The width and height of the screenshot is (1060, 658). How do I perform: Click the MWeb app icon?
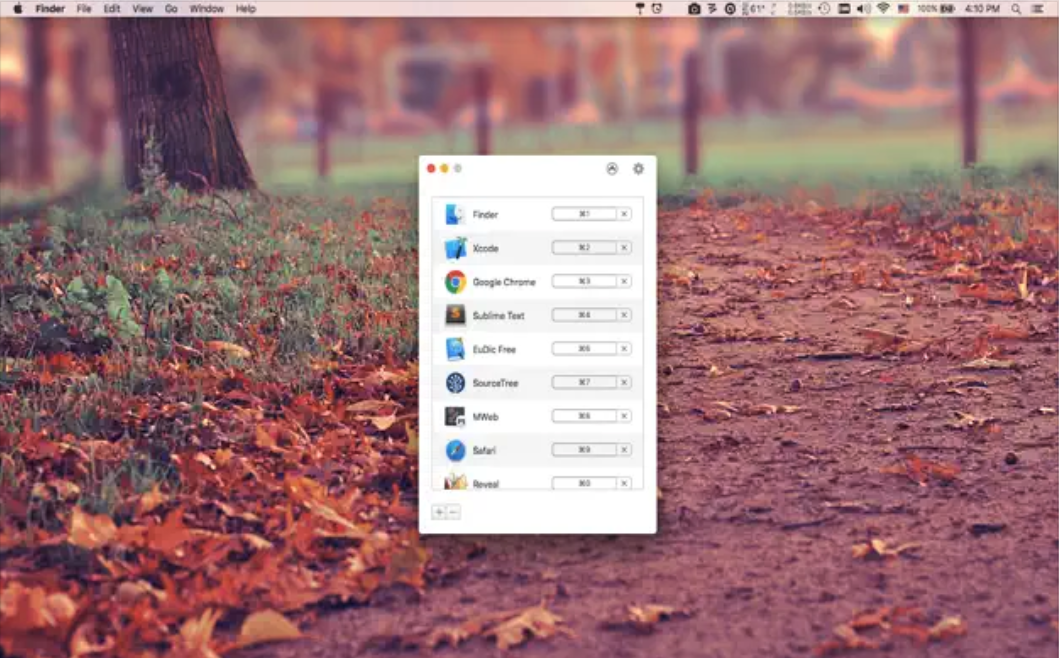coord(455,416)
